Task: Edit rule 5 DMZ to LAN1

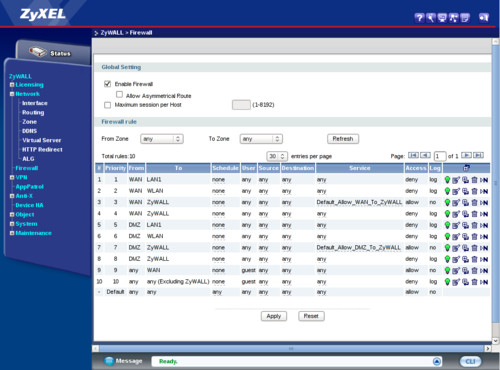Action: pos(456,225)
